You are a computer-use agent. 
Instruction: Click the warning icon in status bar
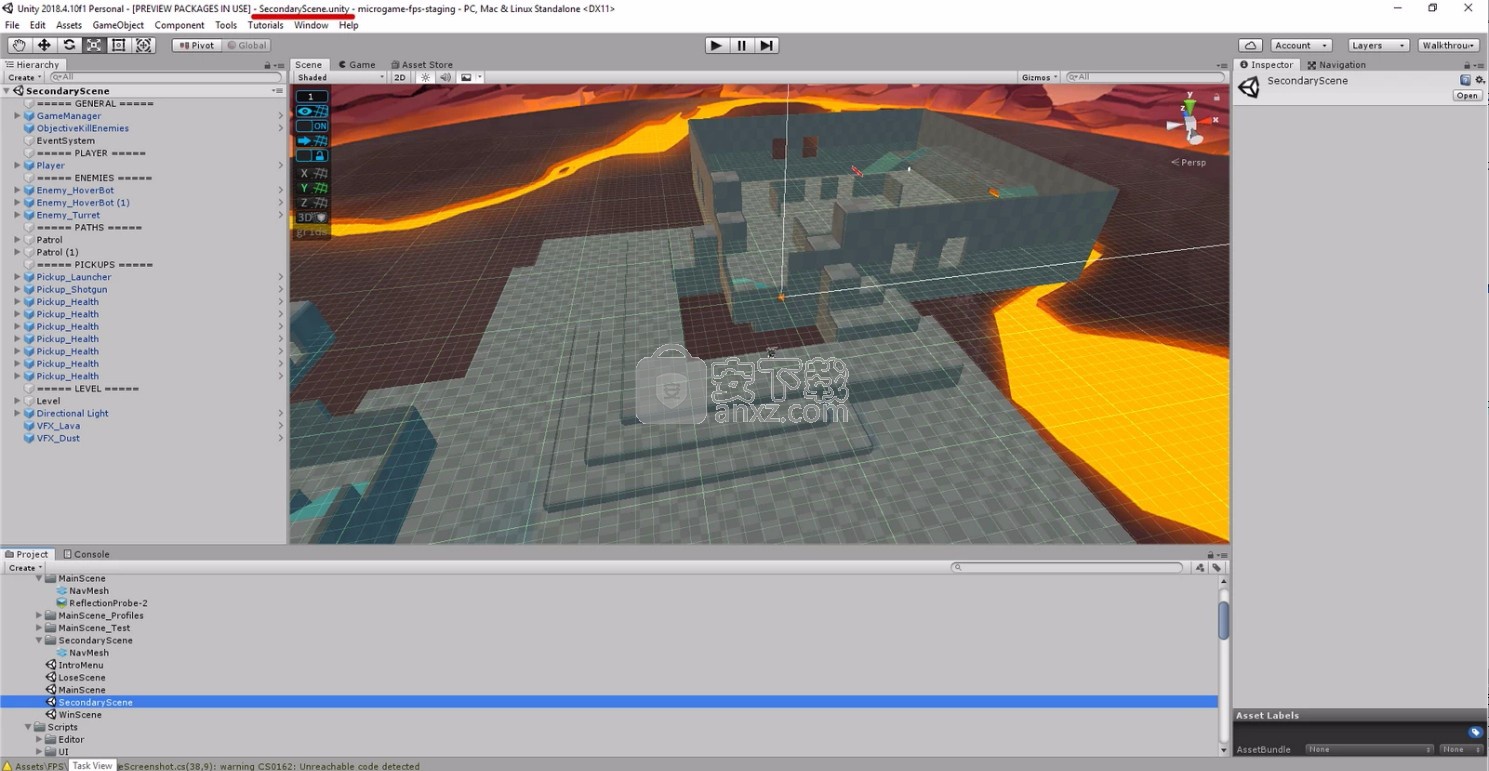[x=7, y=765]
